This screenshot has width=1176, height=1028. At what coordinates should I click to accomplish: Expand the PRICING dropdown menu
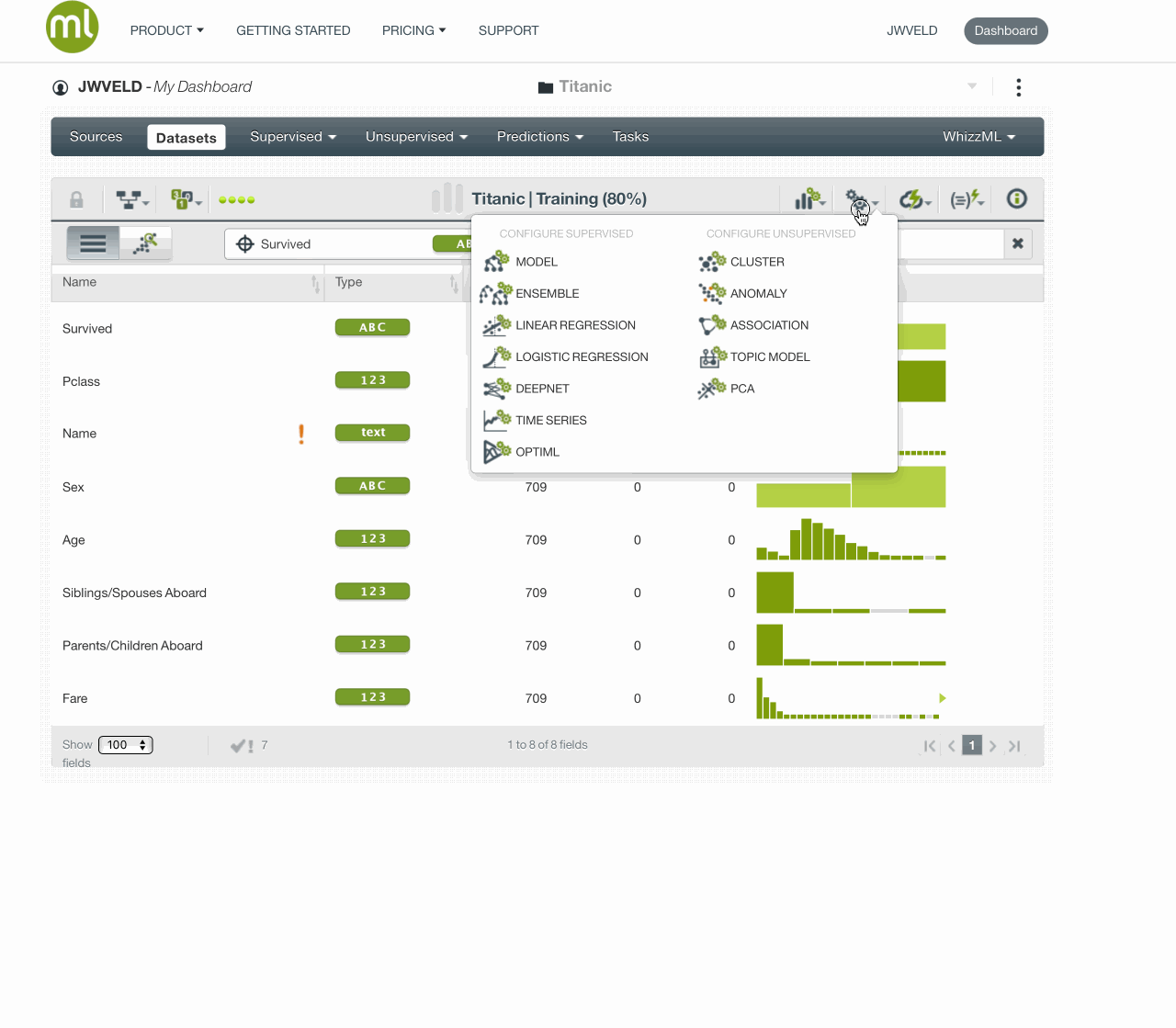pyautogui.click(x=413, y=30)
